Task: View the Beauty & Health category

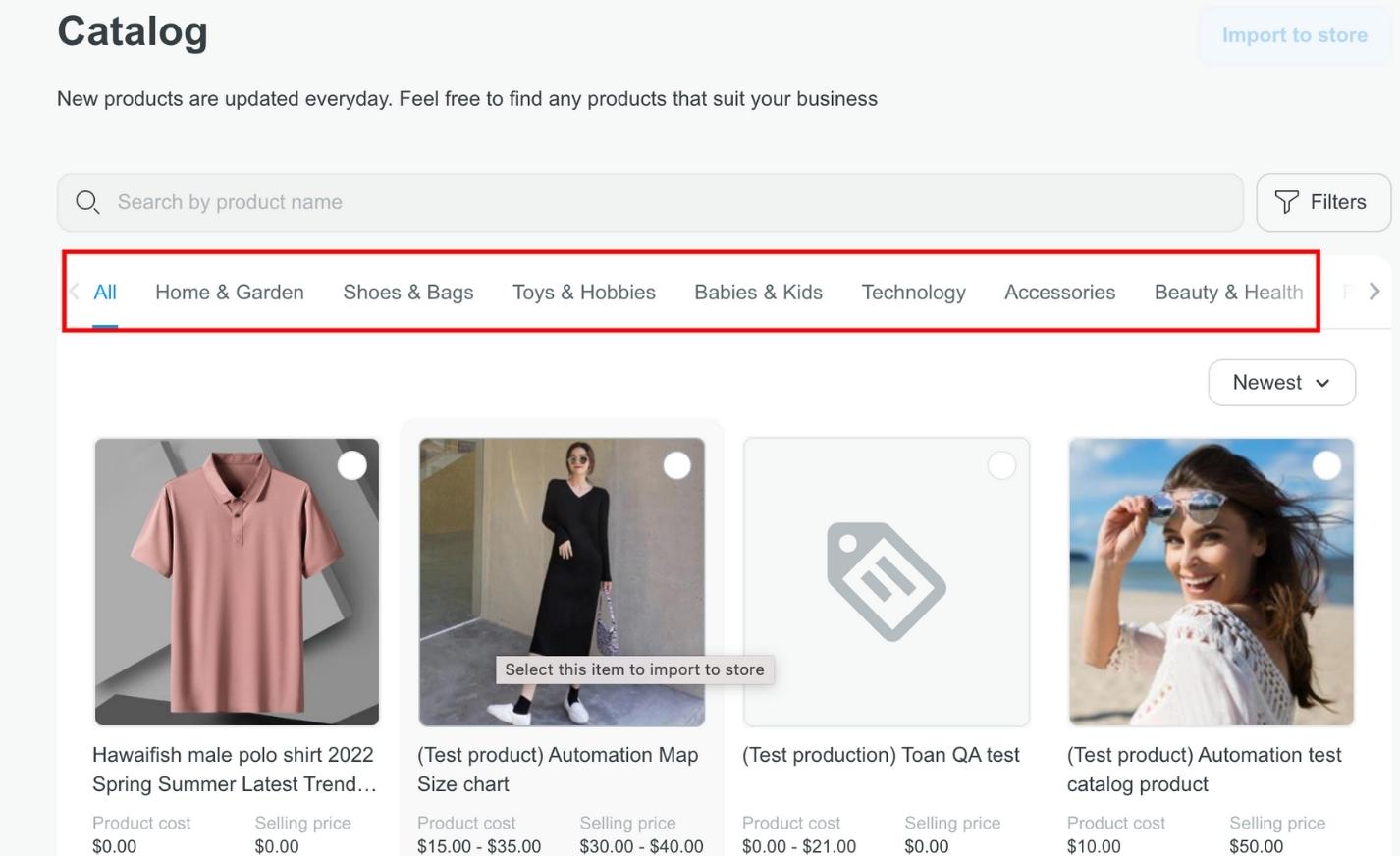Action: click(x=1228, y=292)
